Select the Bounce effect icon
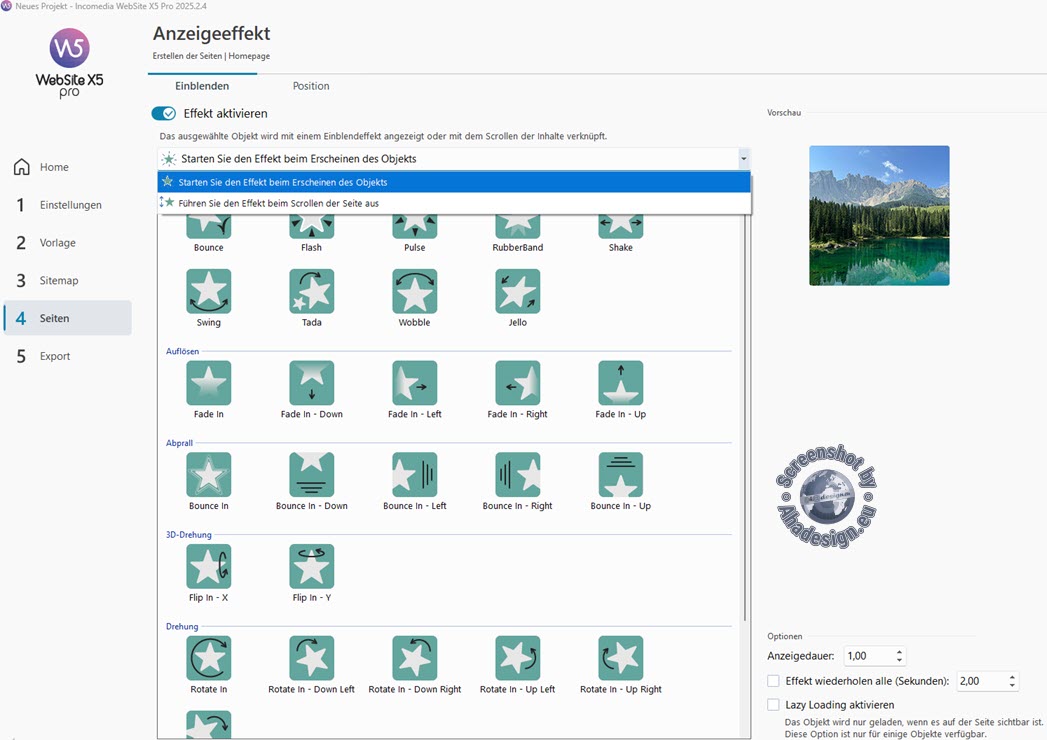1047x740 pixels. [x=208, y=227]
